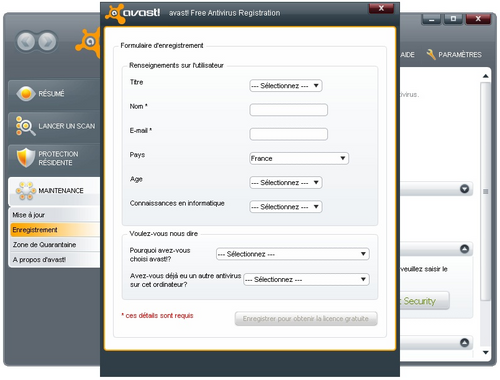Open 'Pourquoi avez-vous choisi avast!' dropdown
Image resolution: width=500 pixels, height=380 pixels.
click(293, 254)
